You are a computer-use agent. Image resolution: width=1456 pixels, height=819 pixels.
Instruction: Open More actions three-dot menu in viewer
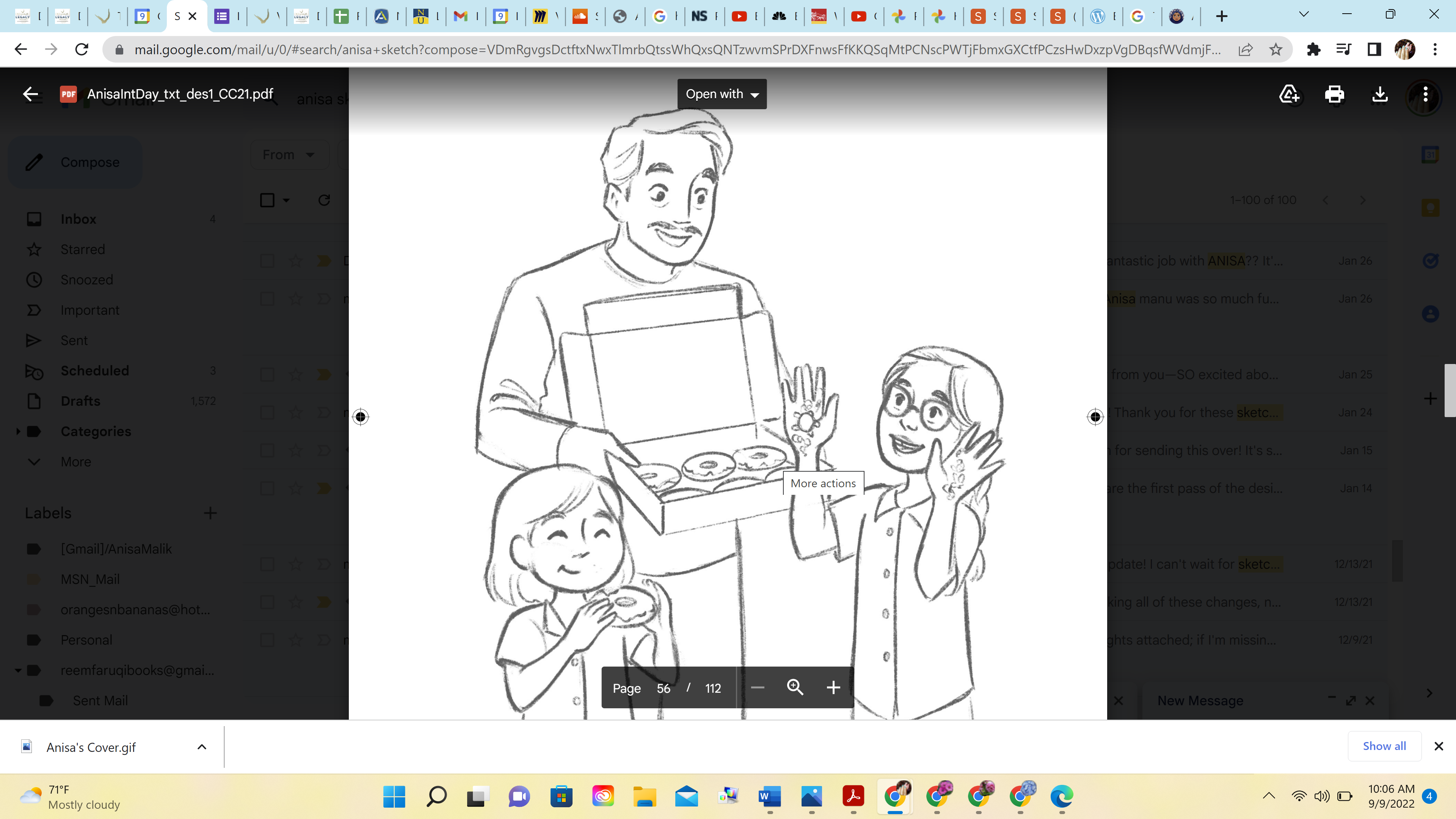[1426, 94]
